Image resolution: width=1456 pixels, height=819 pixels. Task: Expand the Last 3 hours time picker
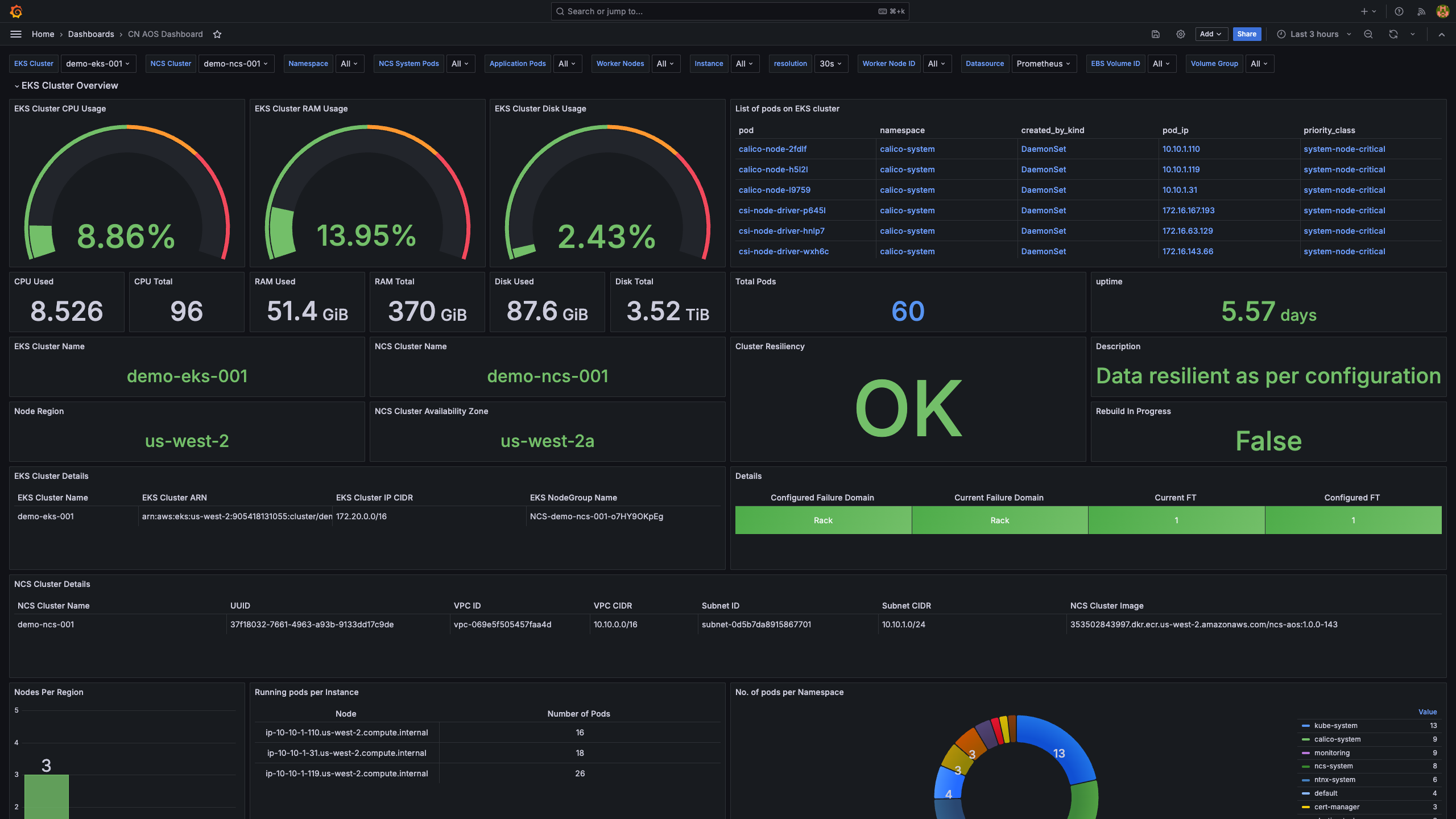[1314, 34]
